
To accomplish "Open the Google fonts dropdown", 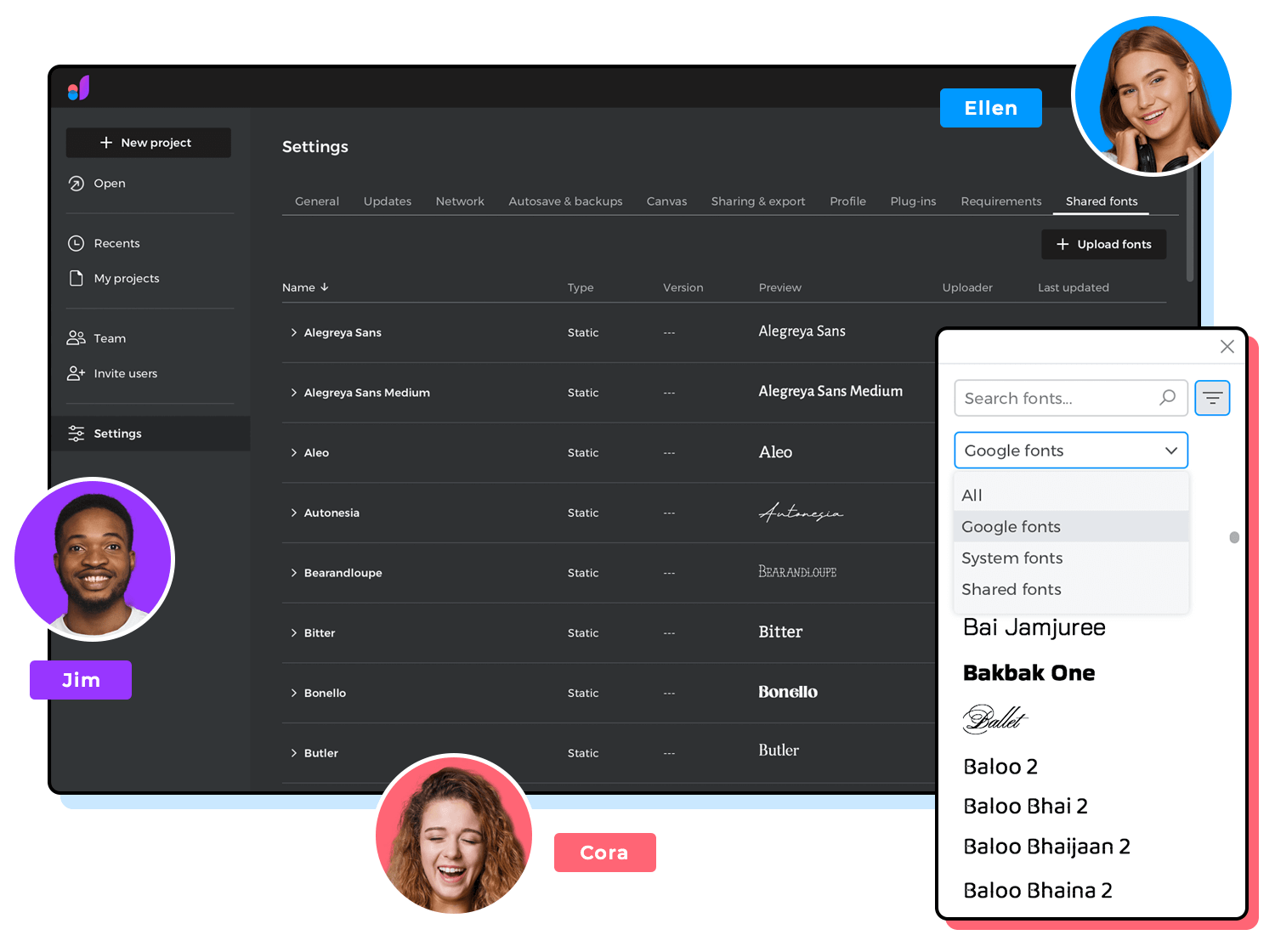I will [1071, 450].
